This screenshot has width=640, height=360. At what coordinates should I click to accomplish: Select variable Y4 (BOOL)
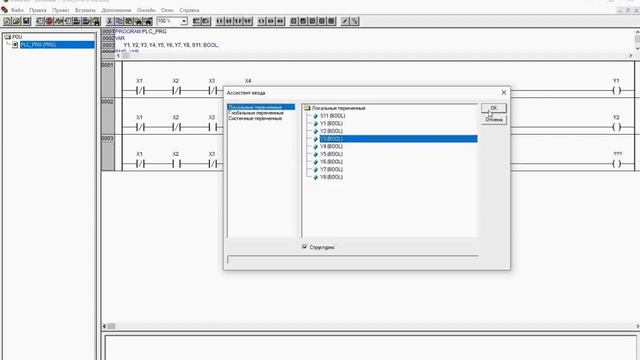331,146
